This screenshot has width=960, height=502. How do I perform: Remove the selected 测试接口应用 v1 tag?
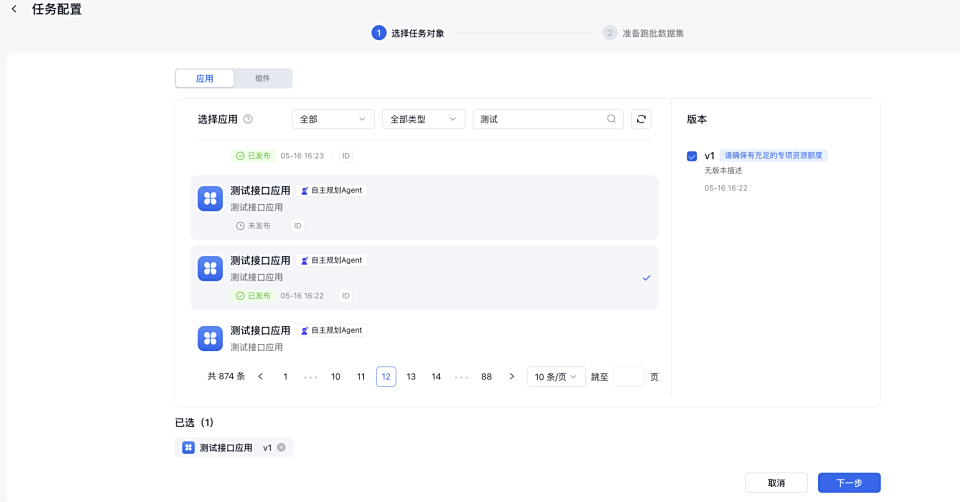(x=281, y=447)
